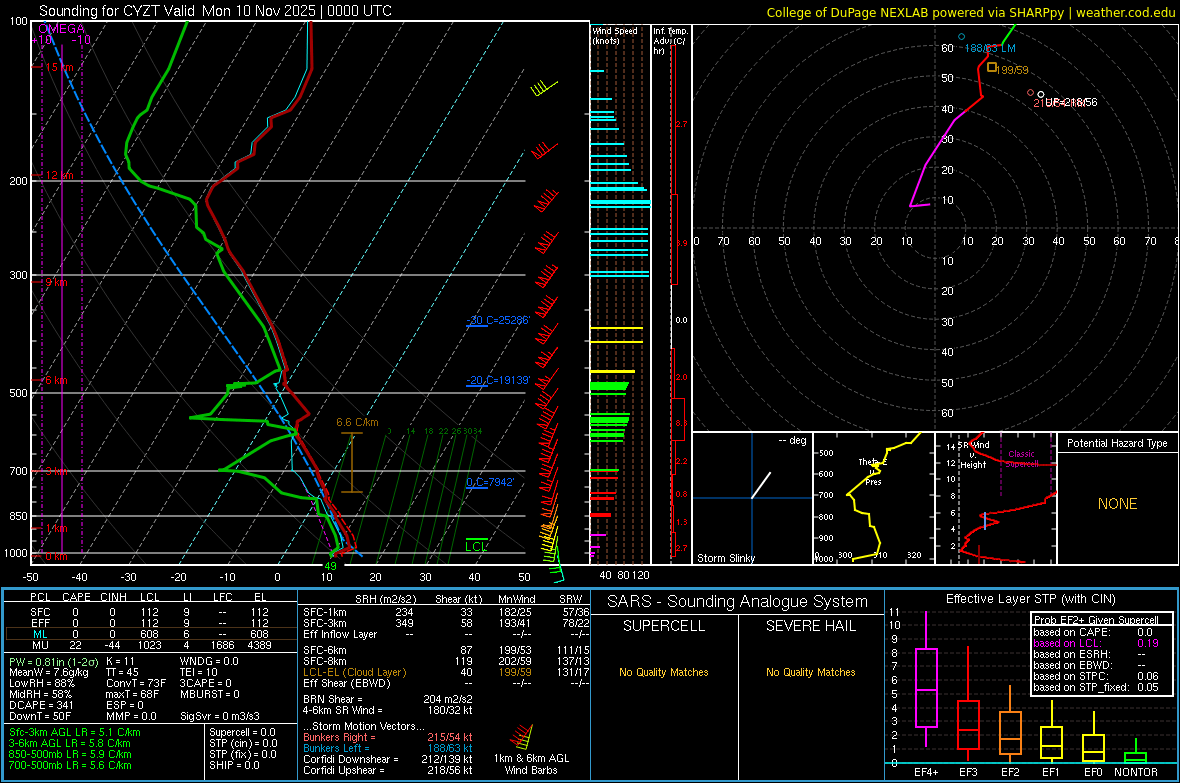Click the 'Corfidi Upshear =' row
The image size is (1180, 783).
point(388,770)
